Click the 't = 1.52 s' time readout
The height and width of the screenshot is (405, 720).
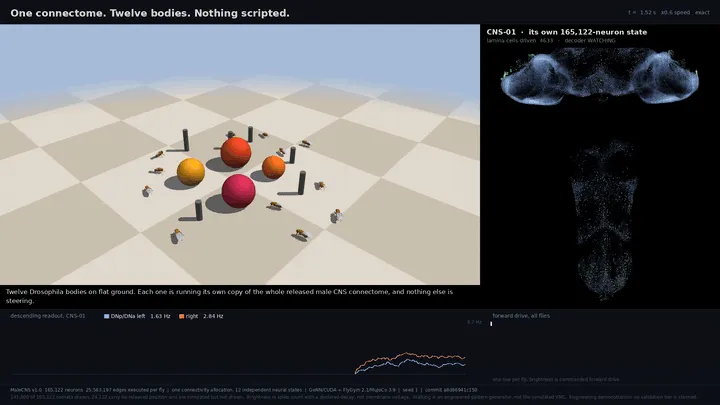[642, 13]
